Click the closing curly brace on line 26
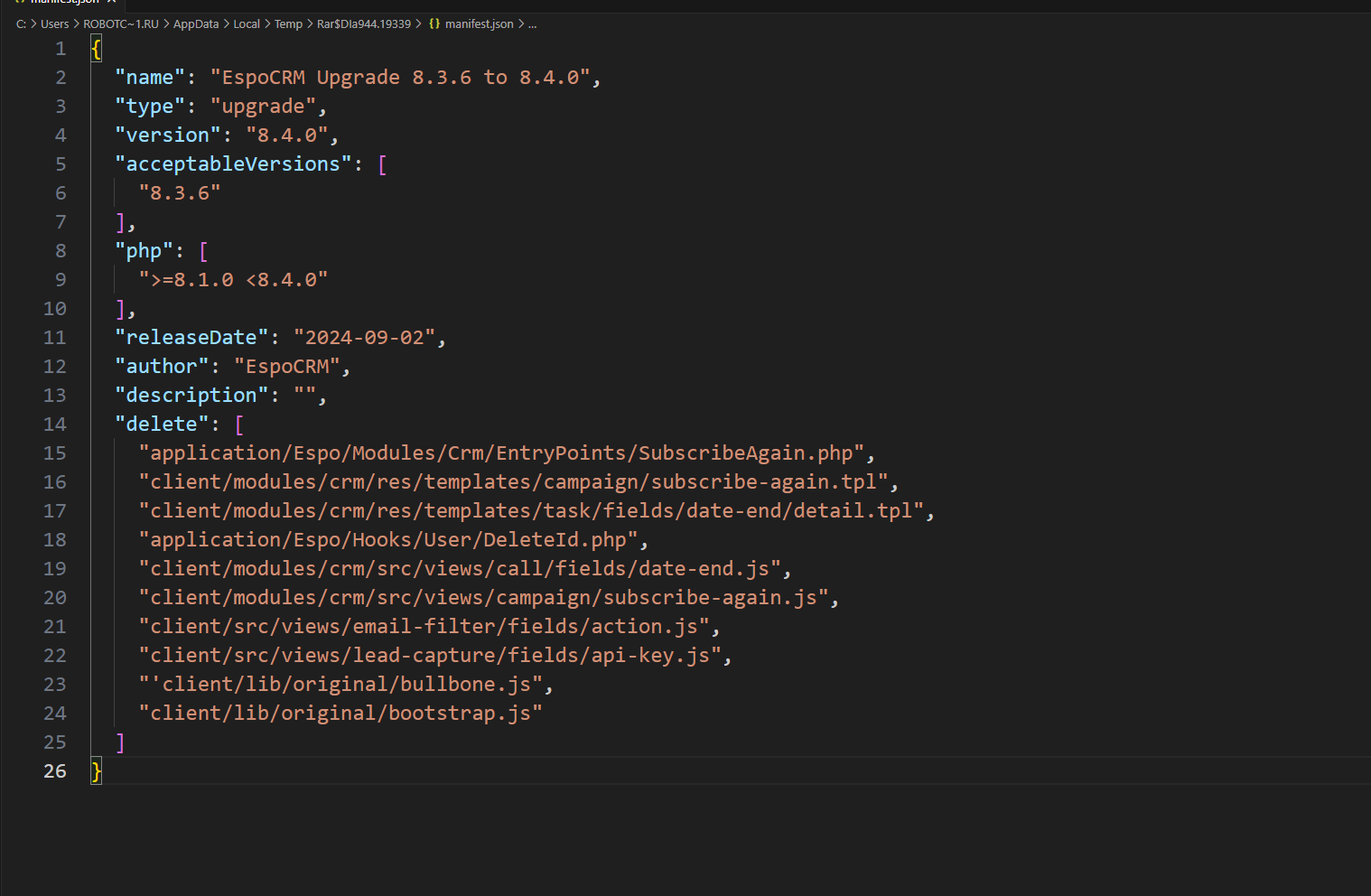Image resolution: width=1371 pixels, height=896 pixels. click(97, 771)
